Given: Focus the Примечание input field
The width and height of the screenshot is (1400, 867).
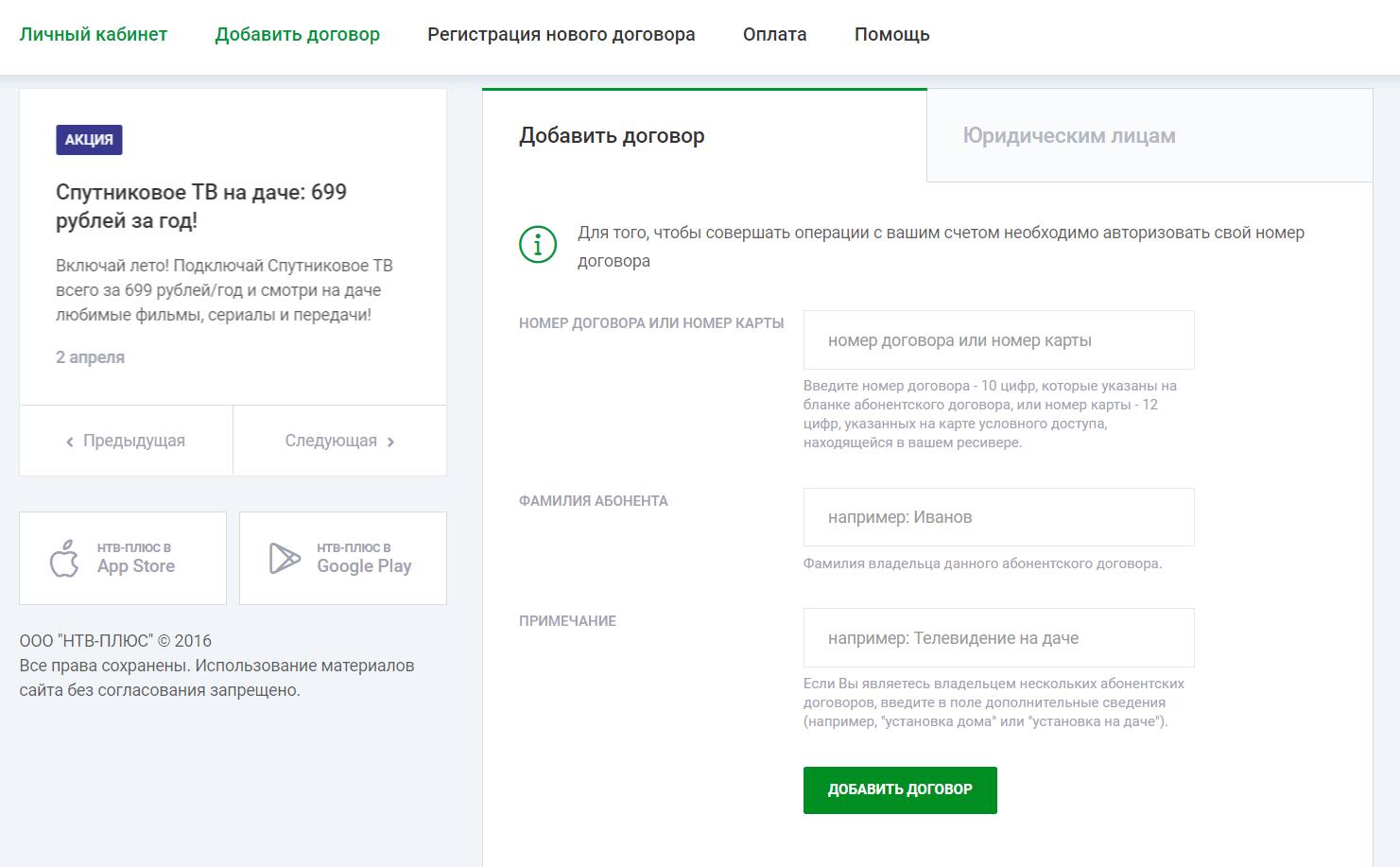Looking at the screenshot, I should pyautogui.click(x=999, y=638).
